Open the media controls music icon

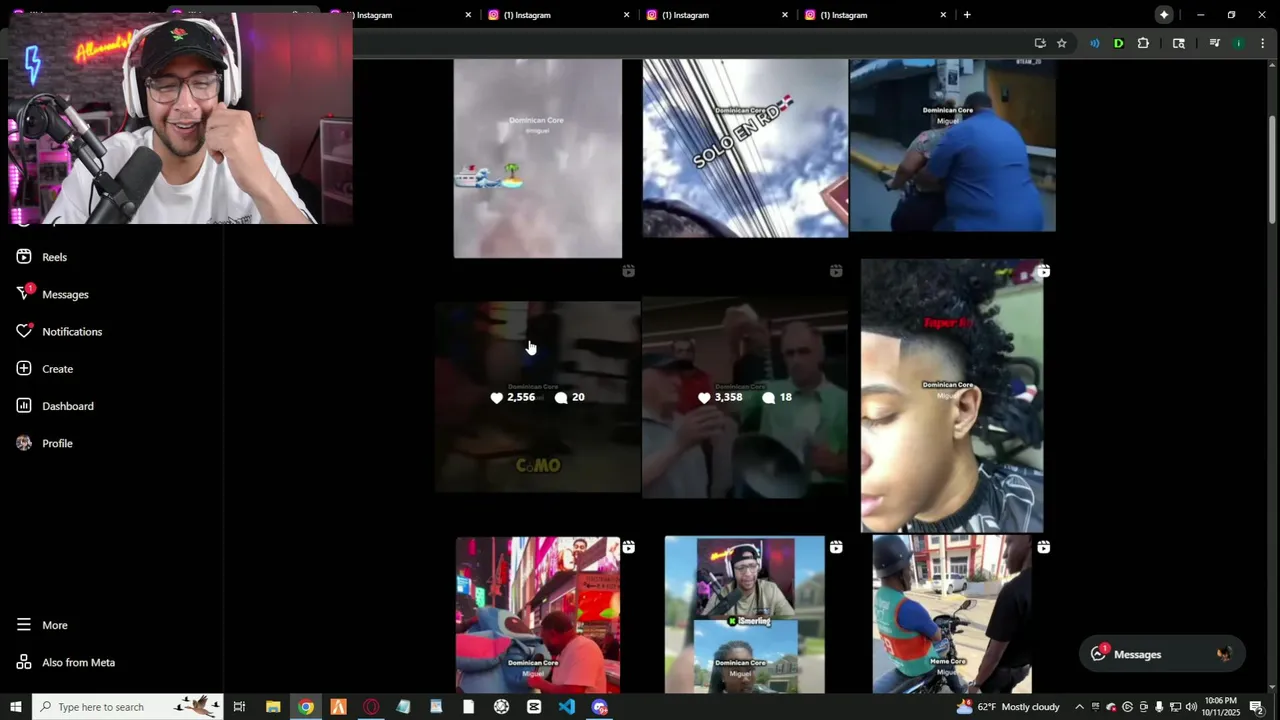coord(1214,43)
